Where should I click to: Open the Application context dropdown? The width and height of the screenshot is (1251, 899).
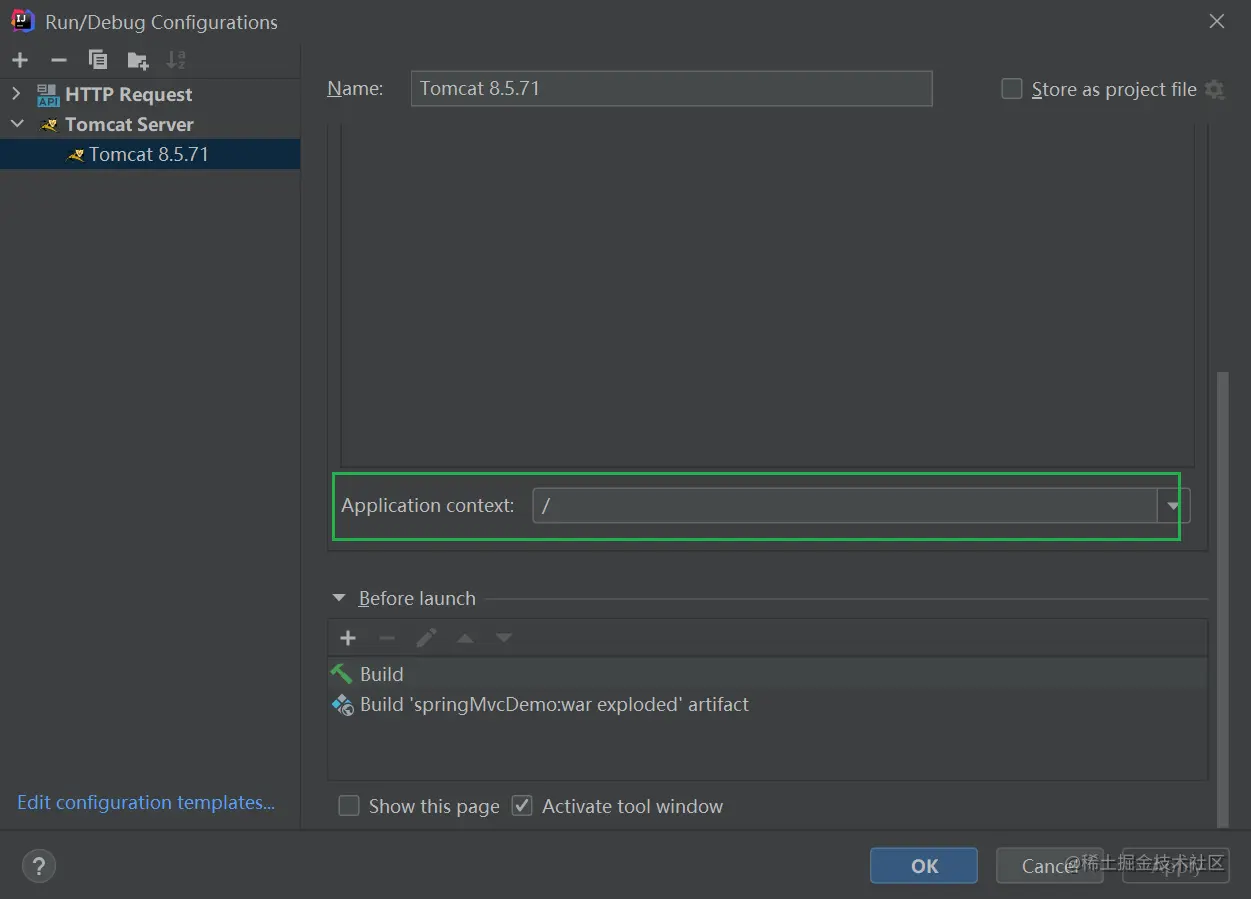(1173, 506)
